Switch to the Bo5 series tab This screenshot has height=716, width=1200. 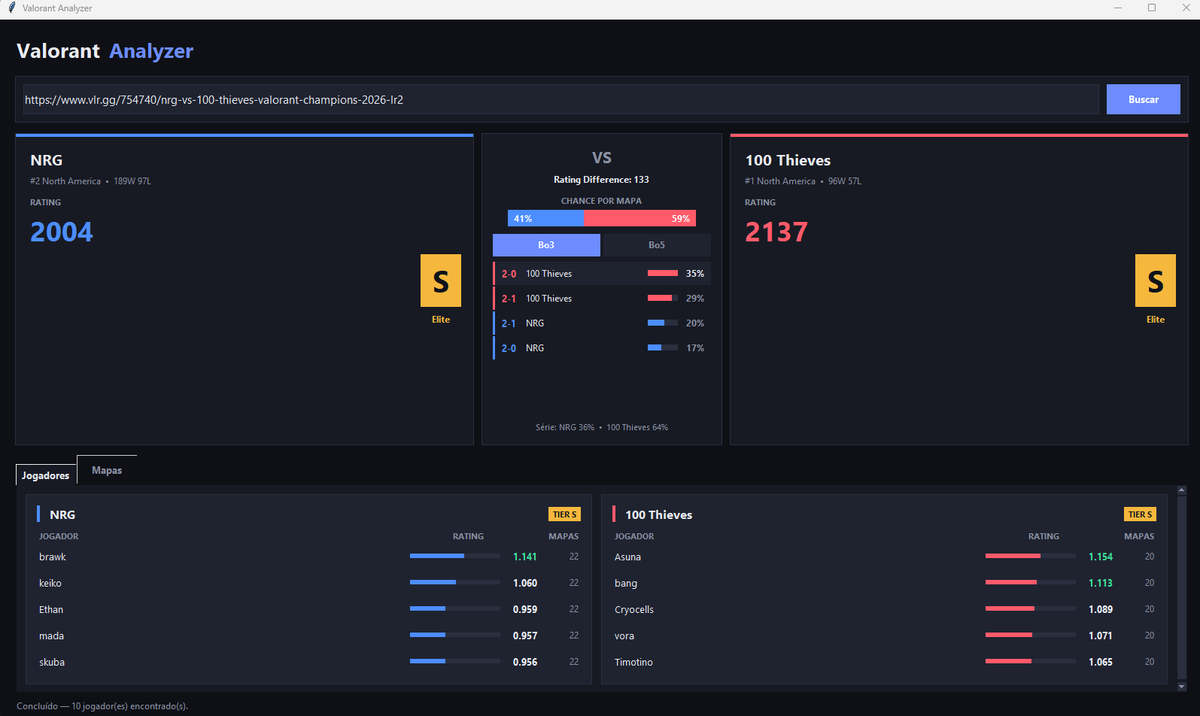(x=656, y=245)
